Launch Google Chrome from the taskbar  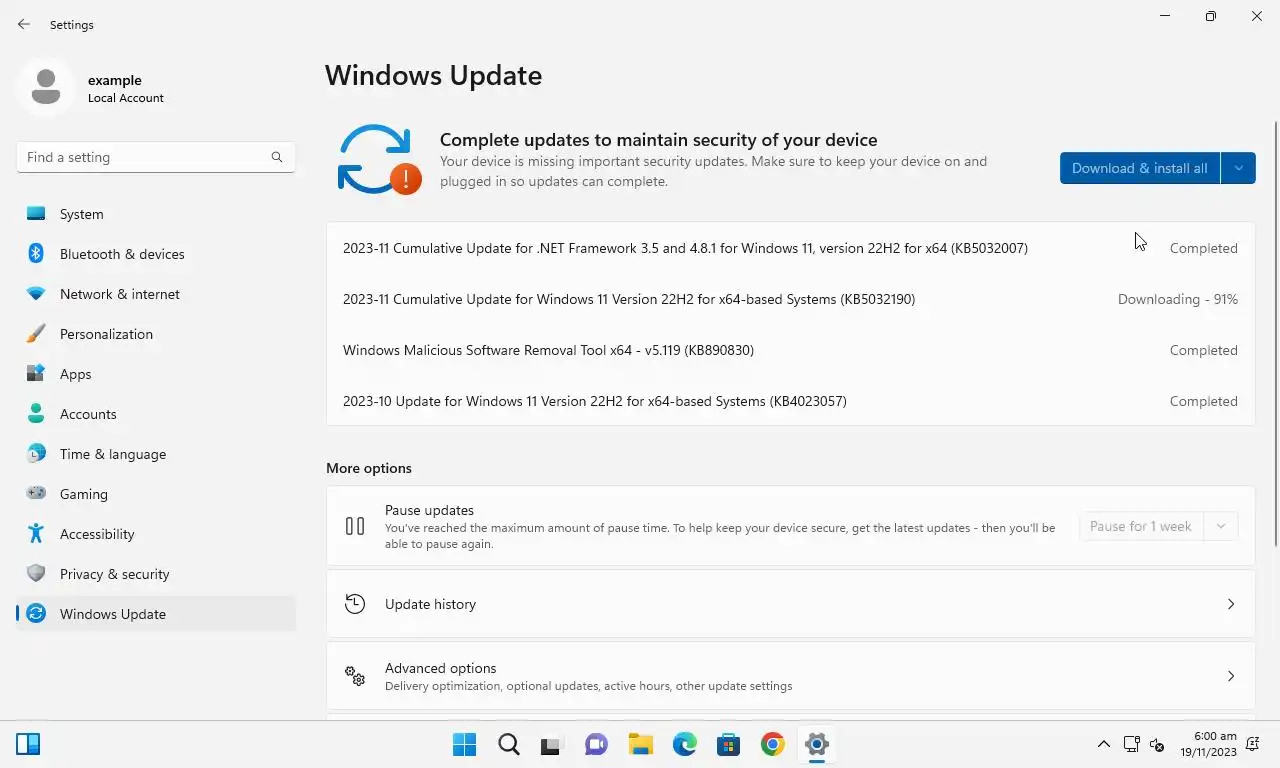coord(772,744)
